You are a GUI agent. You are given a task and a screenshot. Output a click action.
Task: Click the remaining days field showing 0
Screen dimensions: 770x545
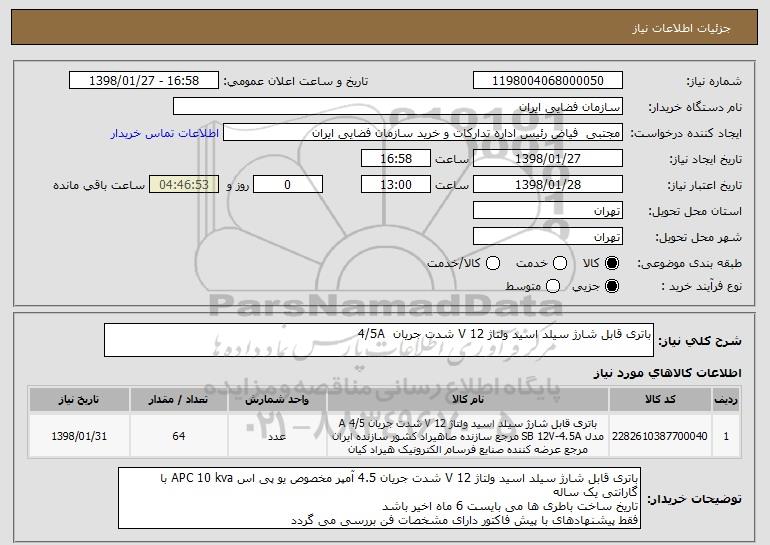coord(288,185)
